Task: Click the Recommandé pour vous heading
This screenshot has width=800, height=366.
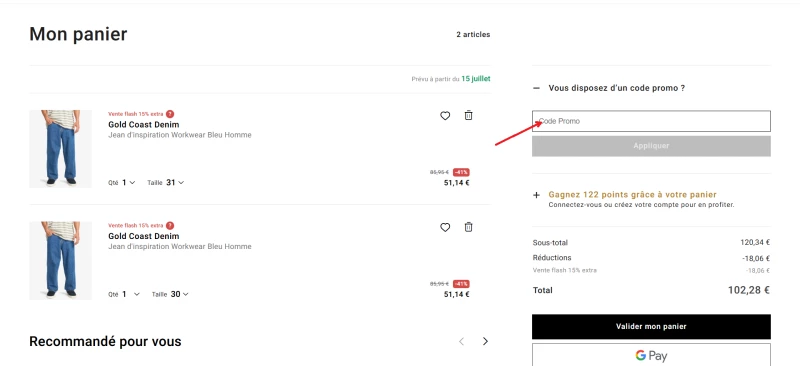Action: click(105, 341)
